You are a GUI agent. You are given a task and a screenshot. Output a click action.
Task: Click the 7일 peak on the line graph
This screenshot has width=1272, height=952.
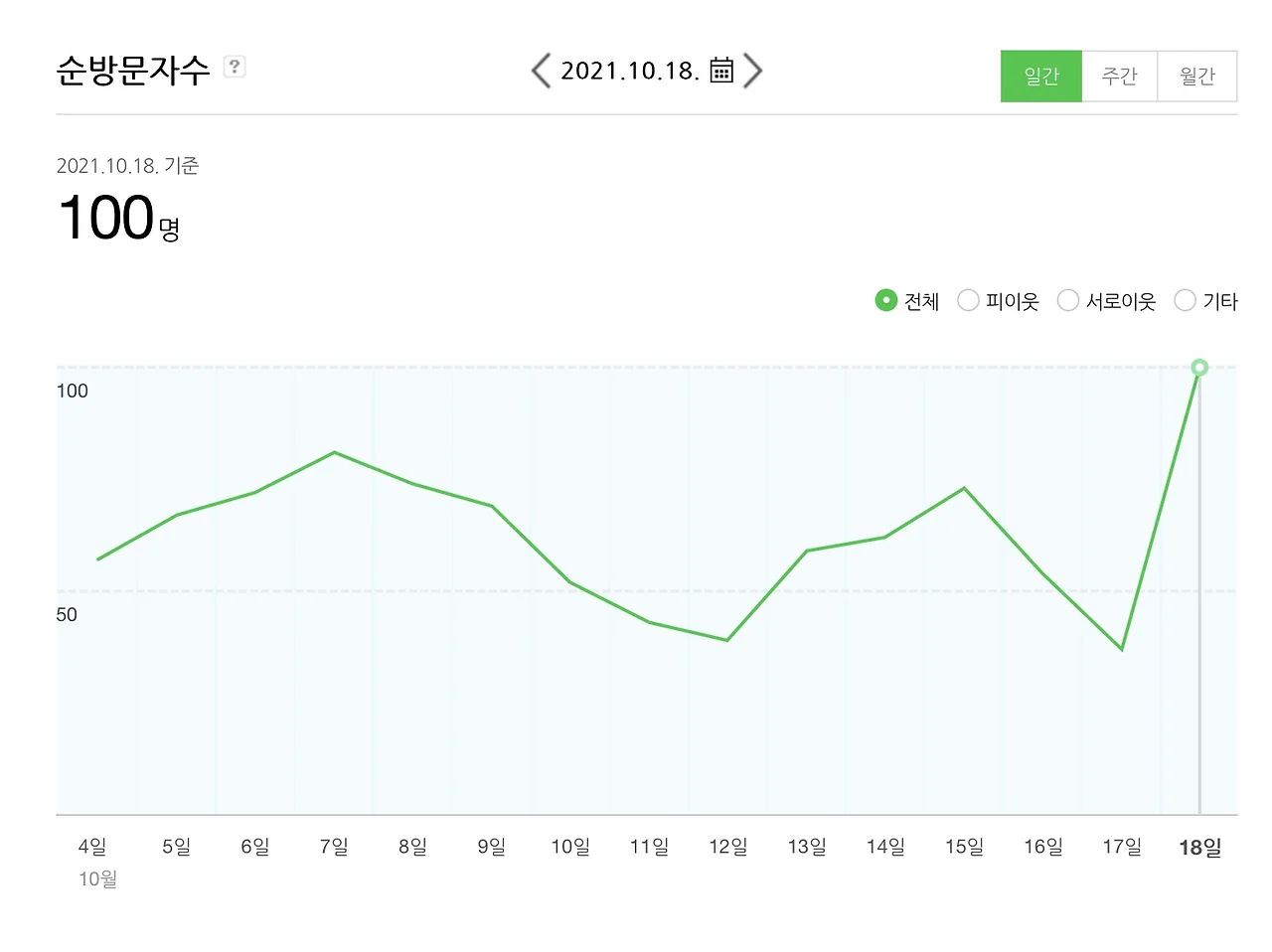(x=335, y=453)
